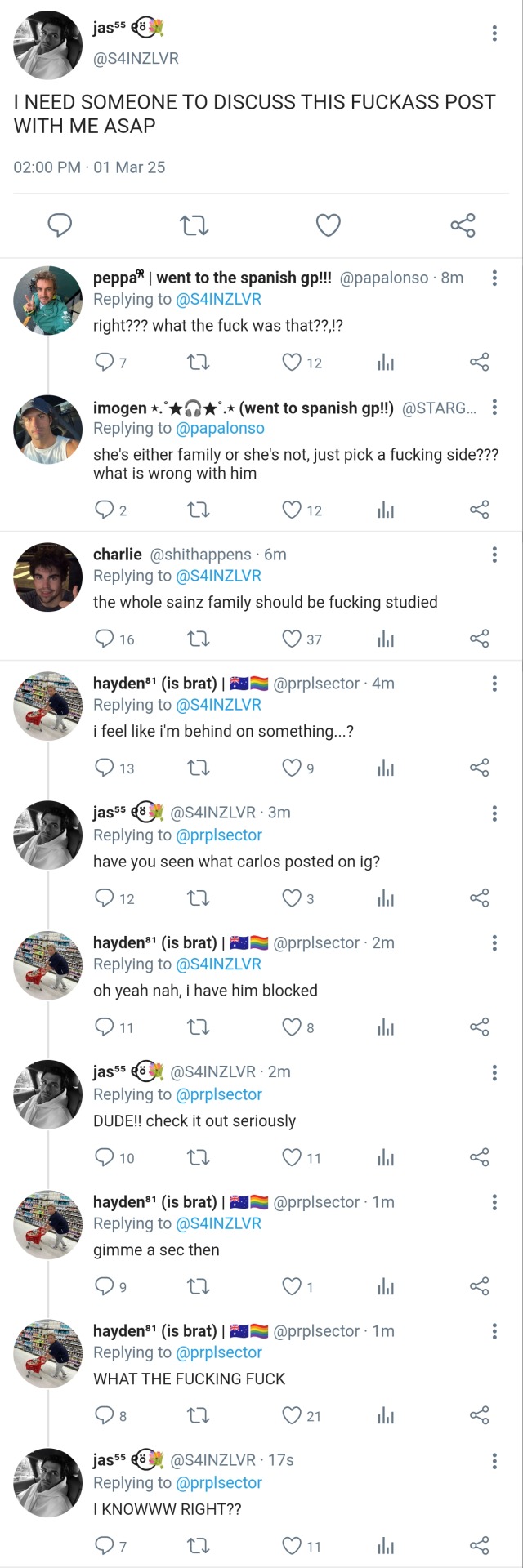523x1568 pixels.
Task: Share the main post by jas
Action: point(463,225)
